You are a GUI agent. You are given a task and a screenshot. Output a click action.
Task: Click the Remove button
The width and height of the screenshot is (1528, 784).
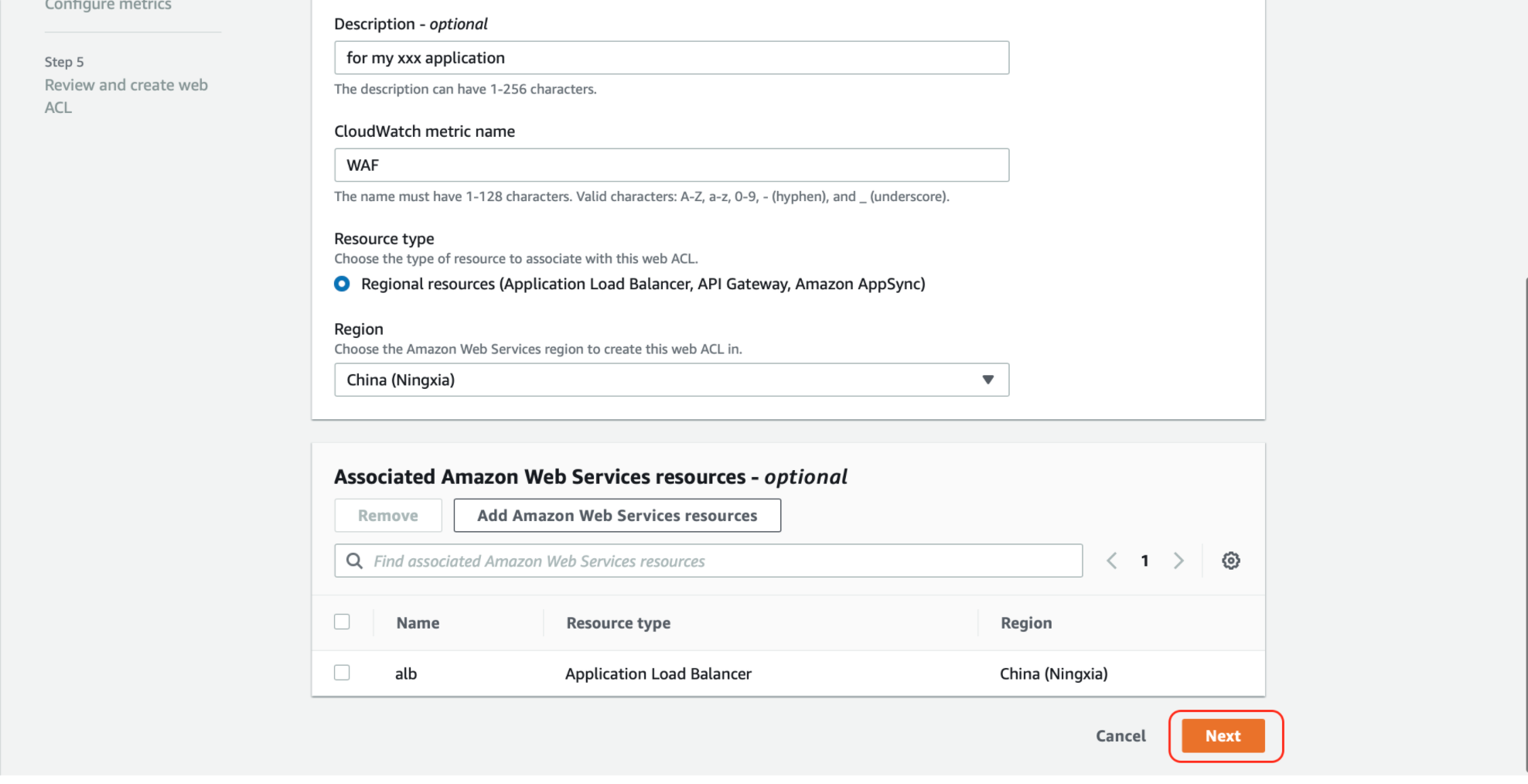(x=388, y=516)
